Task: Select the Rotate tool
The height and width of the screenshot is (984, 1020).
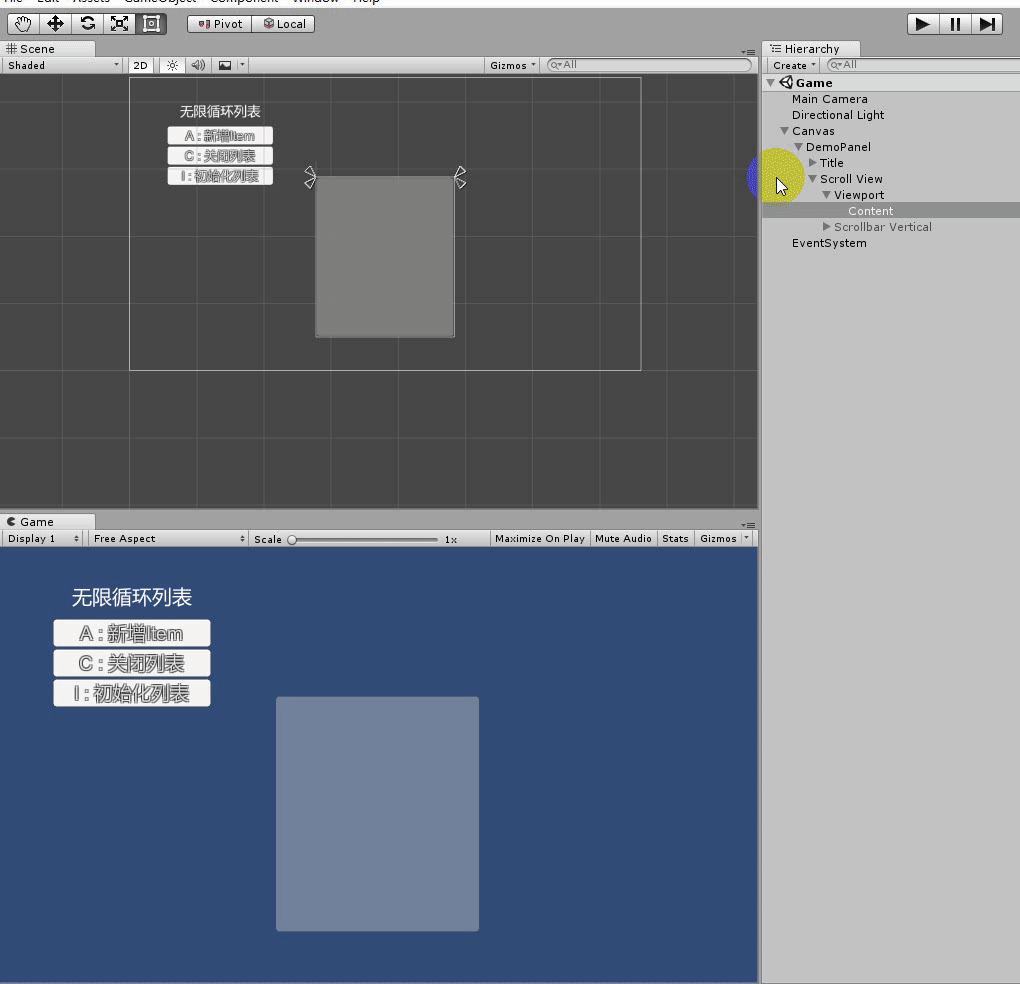Action: tap(87, 24)
